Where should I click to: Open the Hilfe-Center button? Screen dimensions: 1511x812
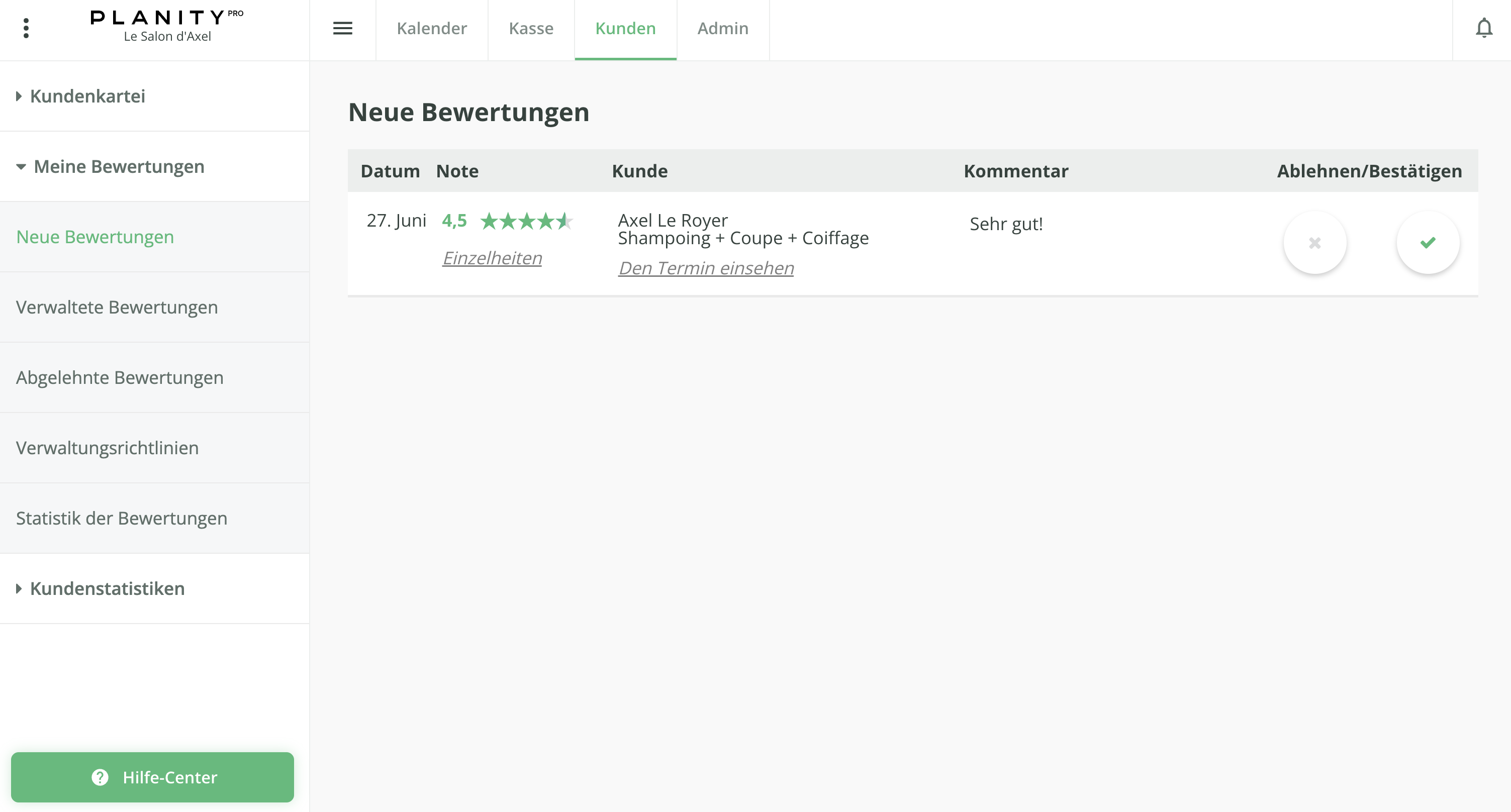point(152,777)
